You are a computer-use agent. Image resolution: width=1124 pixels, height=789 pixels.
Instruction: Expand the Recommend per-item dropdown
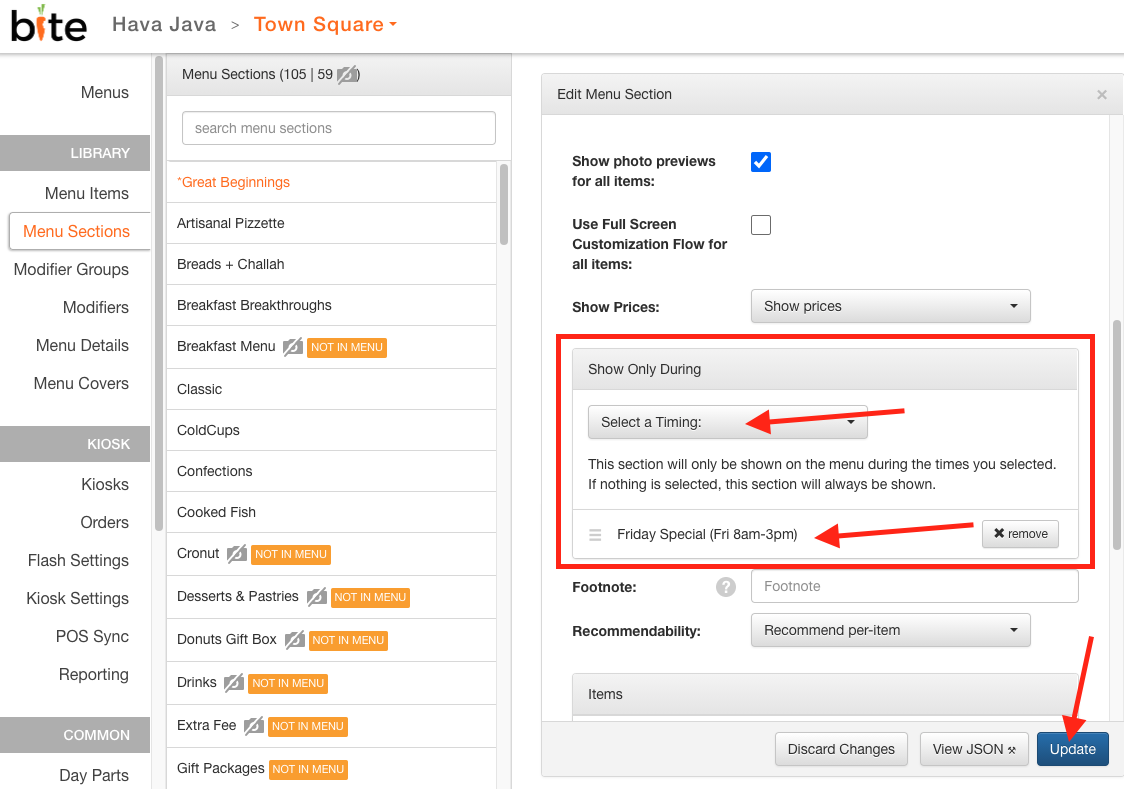pos(890,630)
